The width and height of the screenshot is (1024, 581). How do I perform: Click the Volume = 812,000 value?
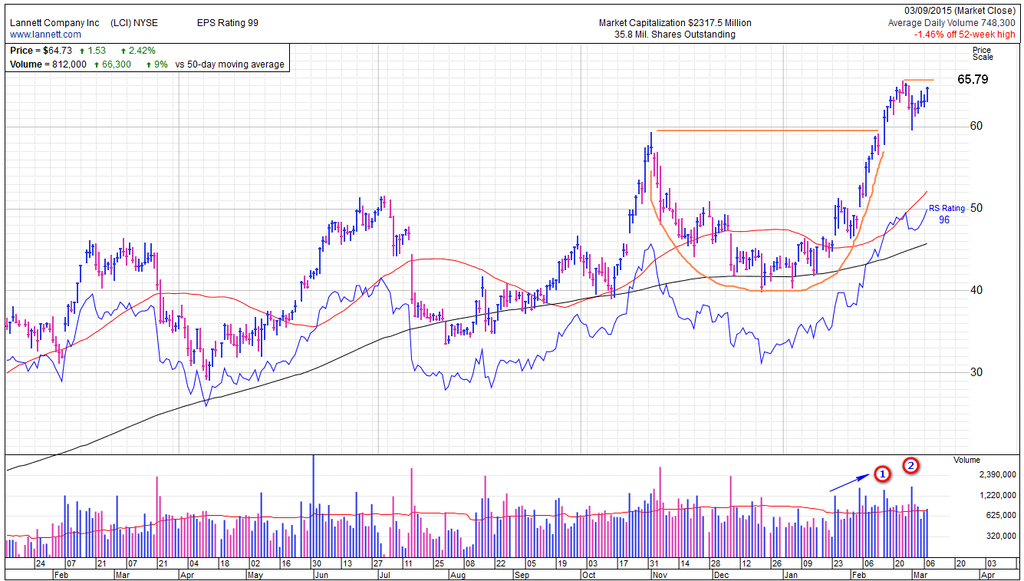[48, 65]
